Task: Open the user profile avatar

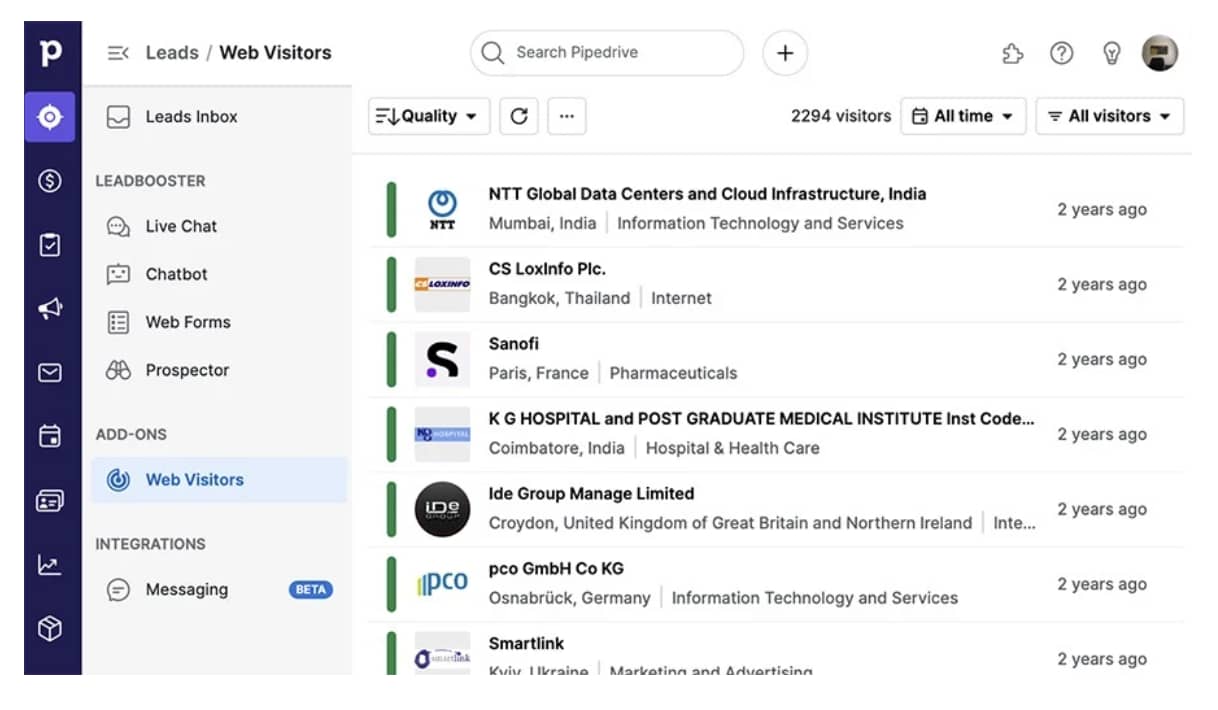Action: [1160, 53]
